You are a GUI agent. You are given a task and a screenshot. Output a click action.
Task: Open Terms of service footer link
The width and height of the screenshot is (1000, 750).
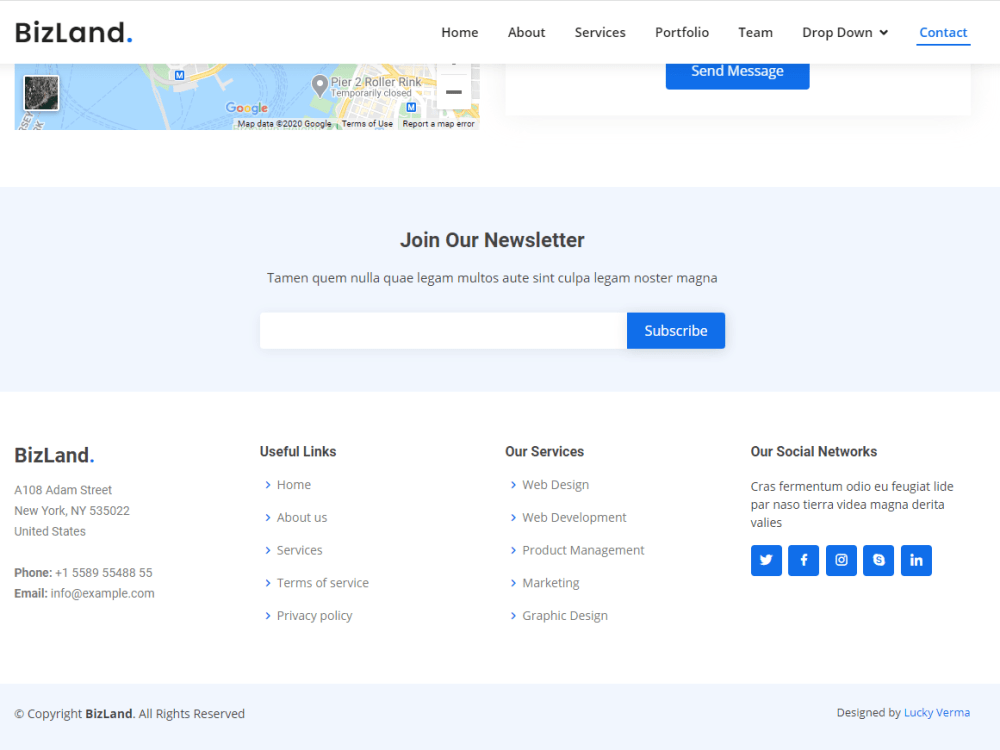(323, 582)
